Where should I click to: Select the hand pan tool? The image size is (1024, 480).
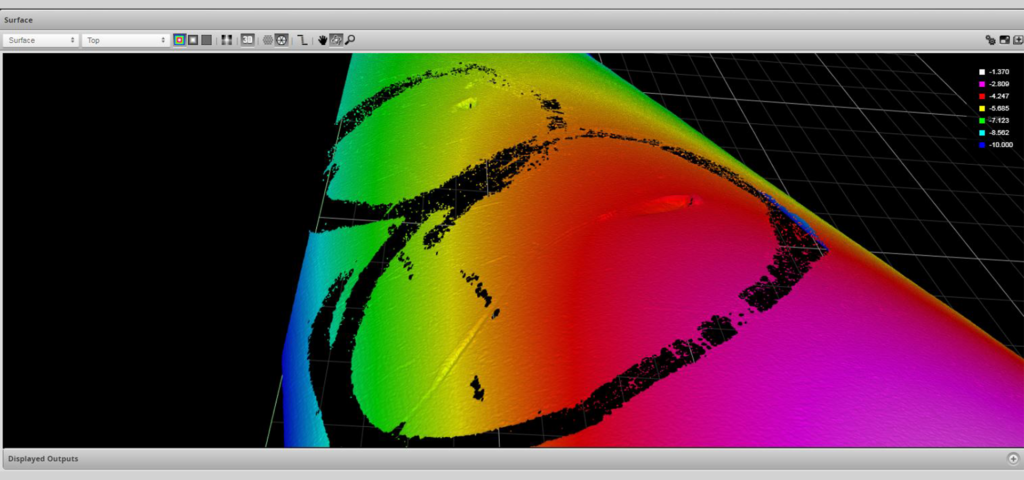pos(323,40)
